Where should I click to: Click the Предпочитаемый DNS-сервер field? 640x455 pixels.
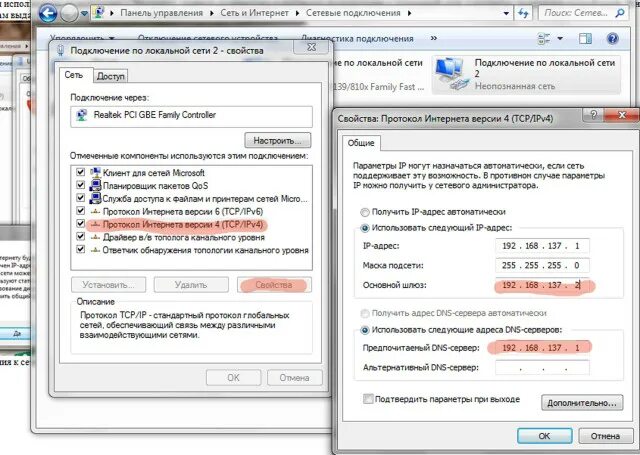pyautogui.click(x=542, y=348)
